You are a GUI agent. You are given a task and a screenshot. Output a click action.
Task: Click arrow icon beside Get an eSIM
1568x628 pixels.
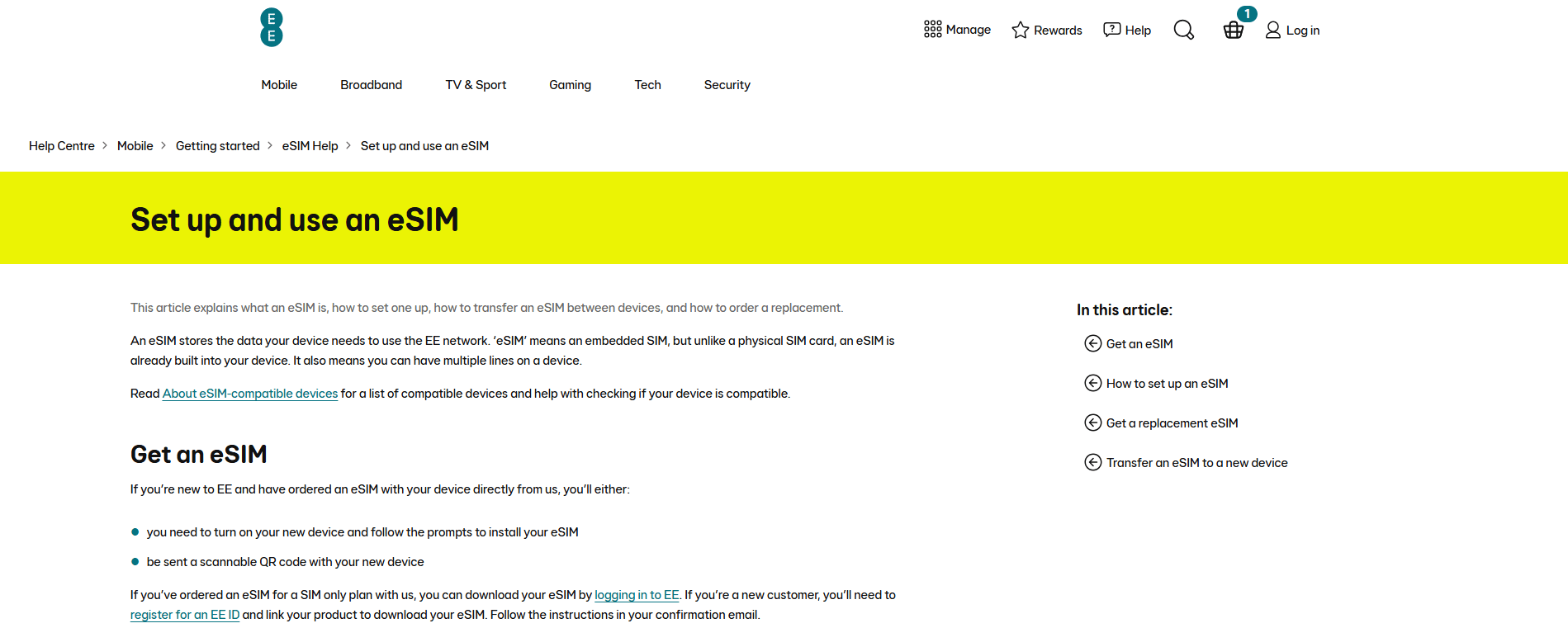pos(1092,343)
